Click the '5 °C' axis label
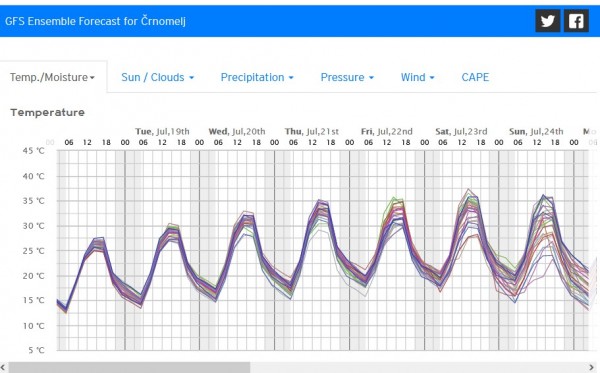This screenshot has height=373, width=600. pos(36,350)
